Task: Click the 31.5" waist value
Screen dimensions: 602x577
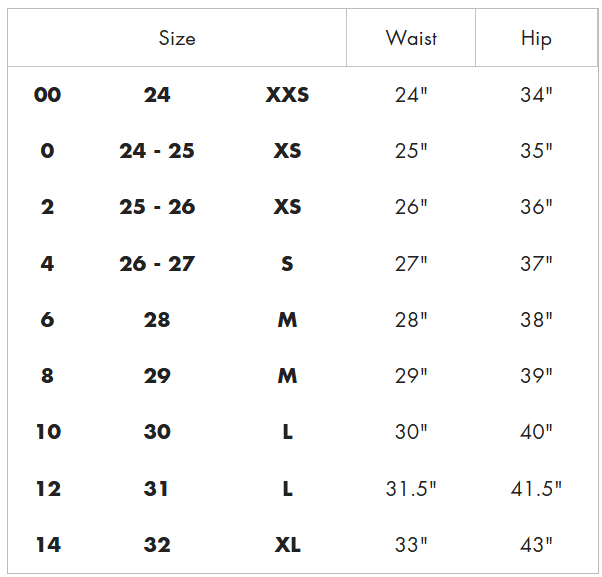Action: pyautogui.click(x=411, y=488)
